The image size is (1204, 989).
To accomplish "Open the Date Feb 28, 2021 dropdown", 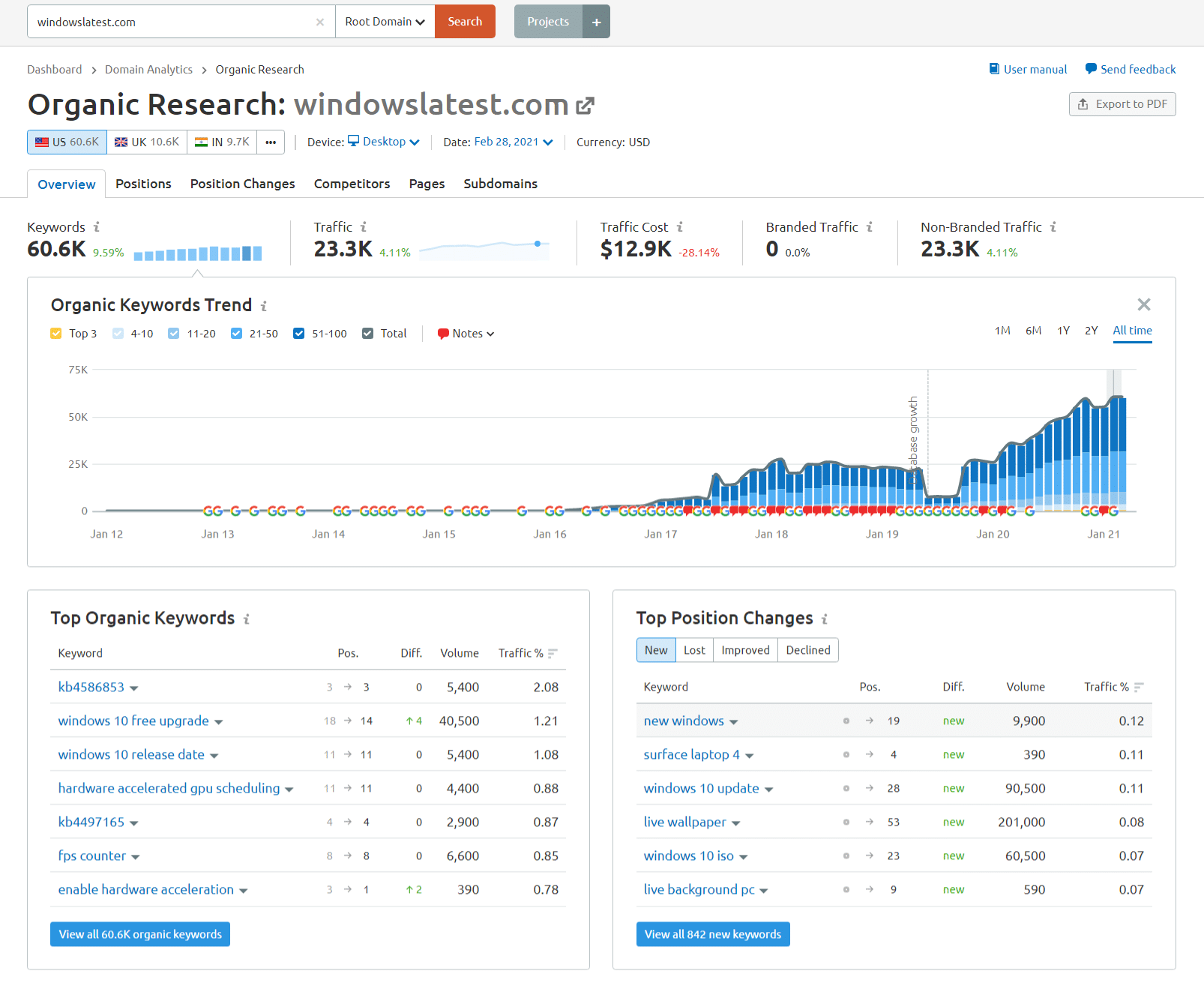I will (x=514, y=142).
